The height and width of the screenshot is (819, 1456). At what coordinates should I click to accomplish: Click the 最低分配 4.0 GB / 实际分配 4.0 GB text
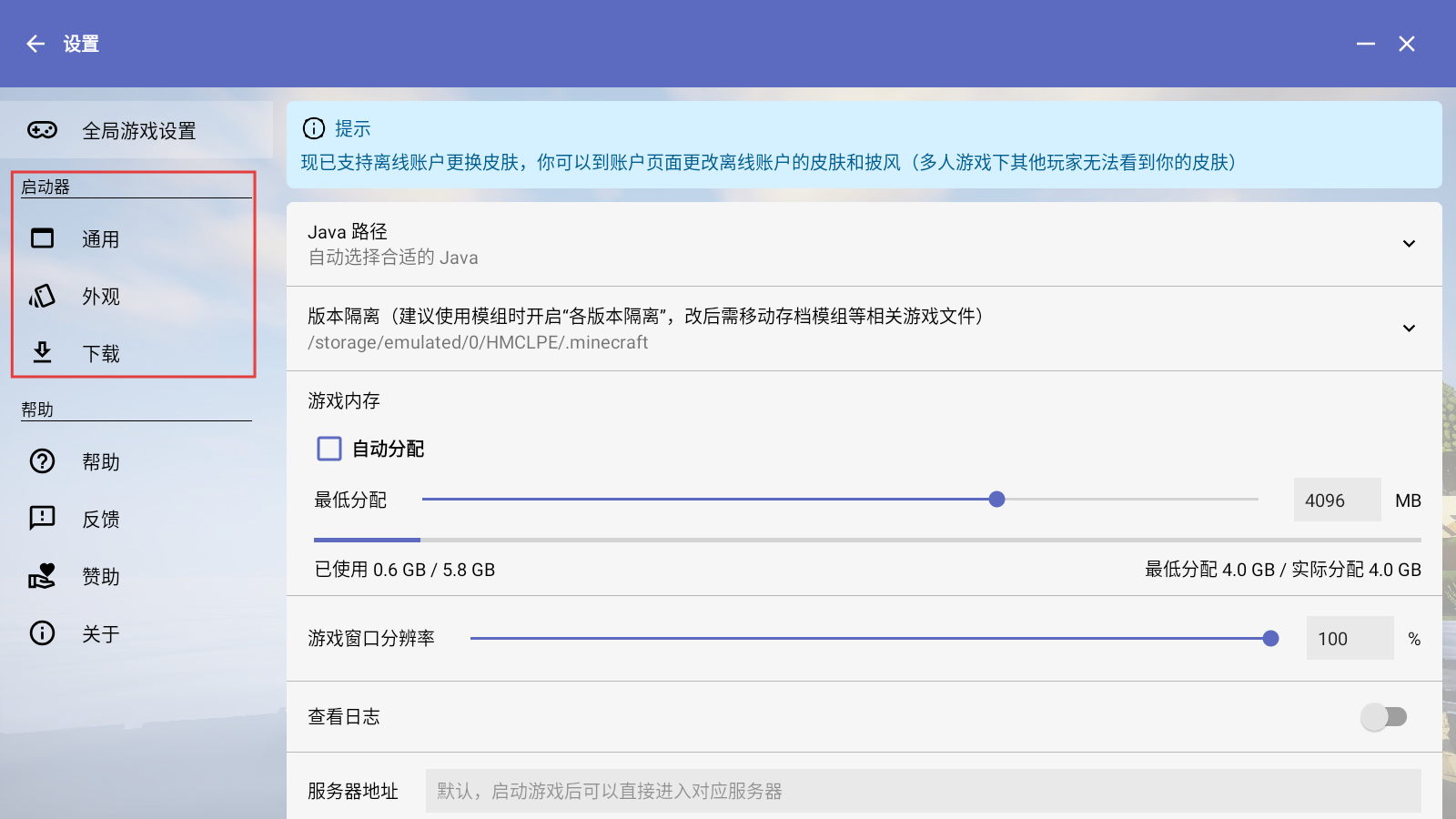1283,570
